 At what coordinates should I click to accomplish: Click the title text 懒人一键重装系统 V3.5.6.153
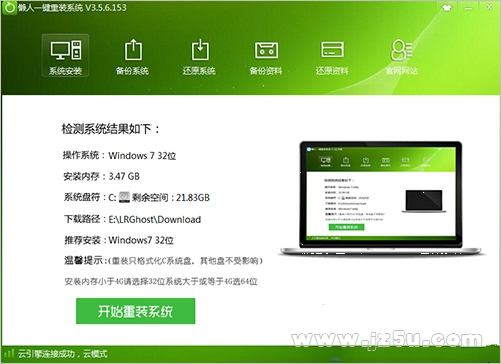point(73,7)
